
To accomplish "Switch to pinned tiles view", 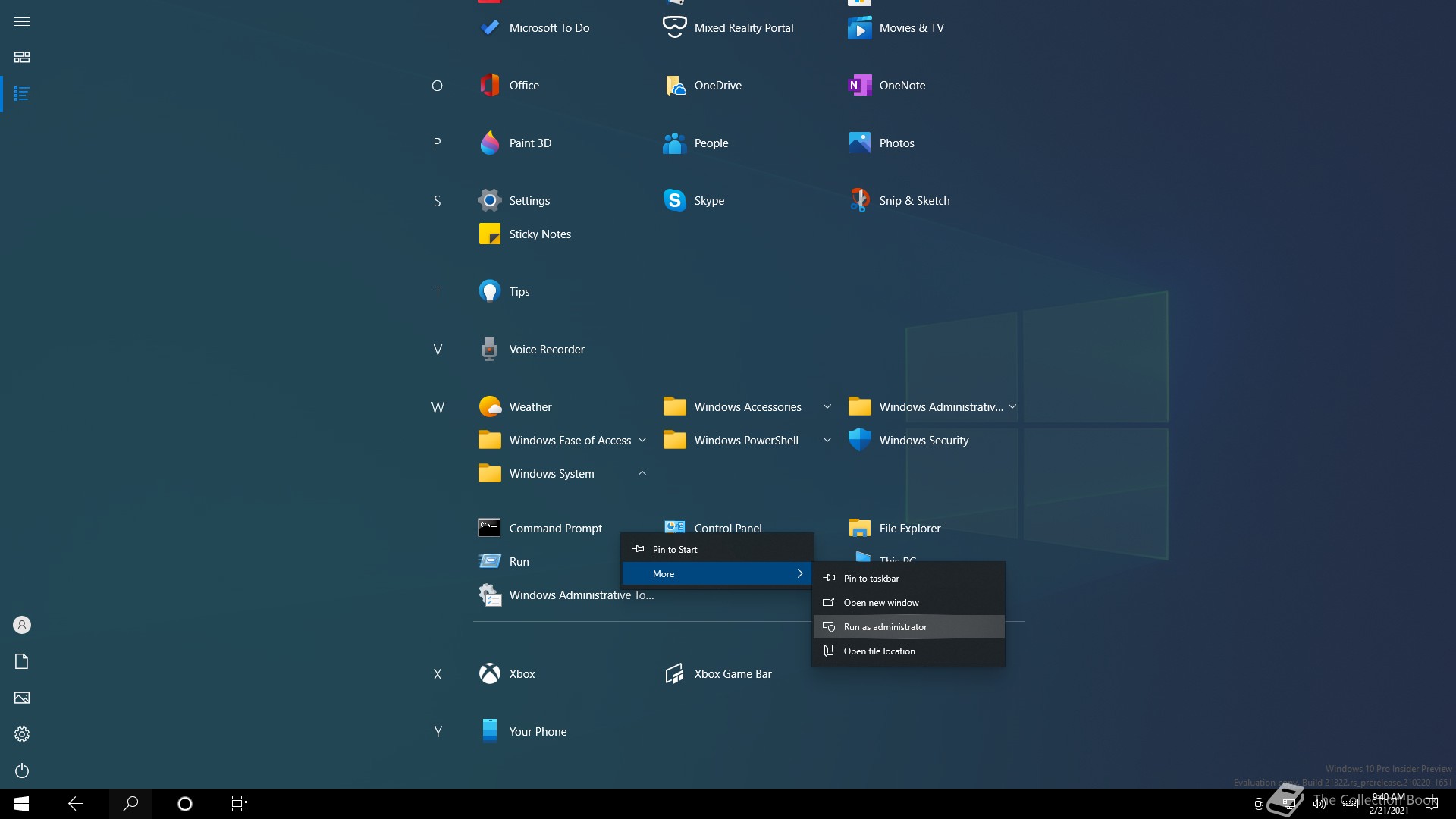I will (x=22, y=58).
